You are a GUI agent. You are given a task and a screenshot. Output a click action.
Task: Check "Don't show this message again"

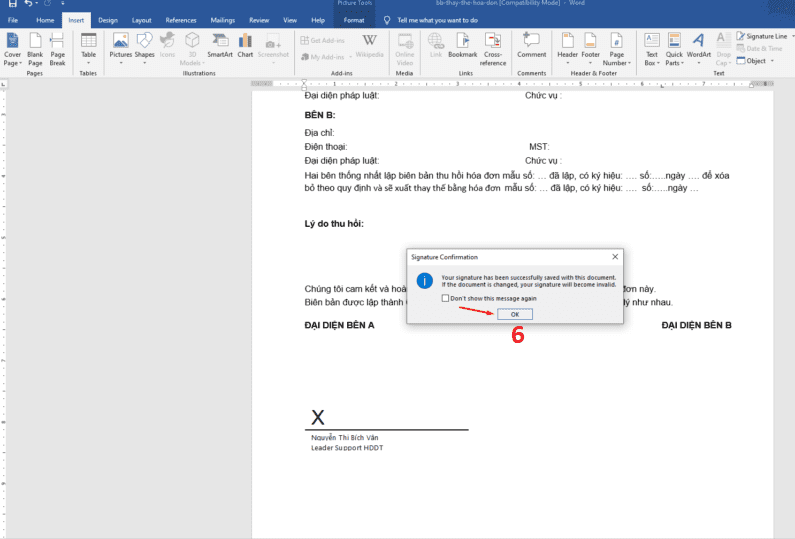[445, 298]
